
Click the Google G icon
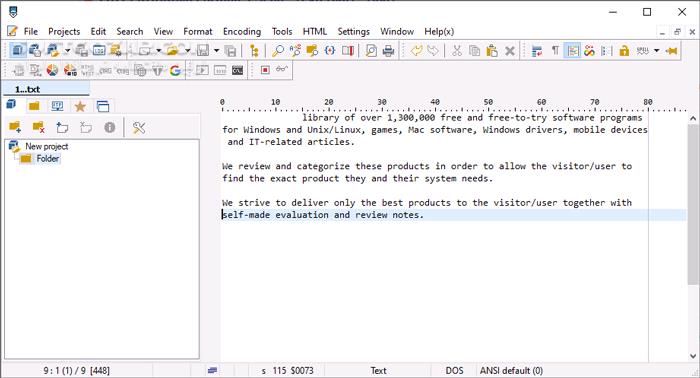[175, 70]
